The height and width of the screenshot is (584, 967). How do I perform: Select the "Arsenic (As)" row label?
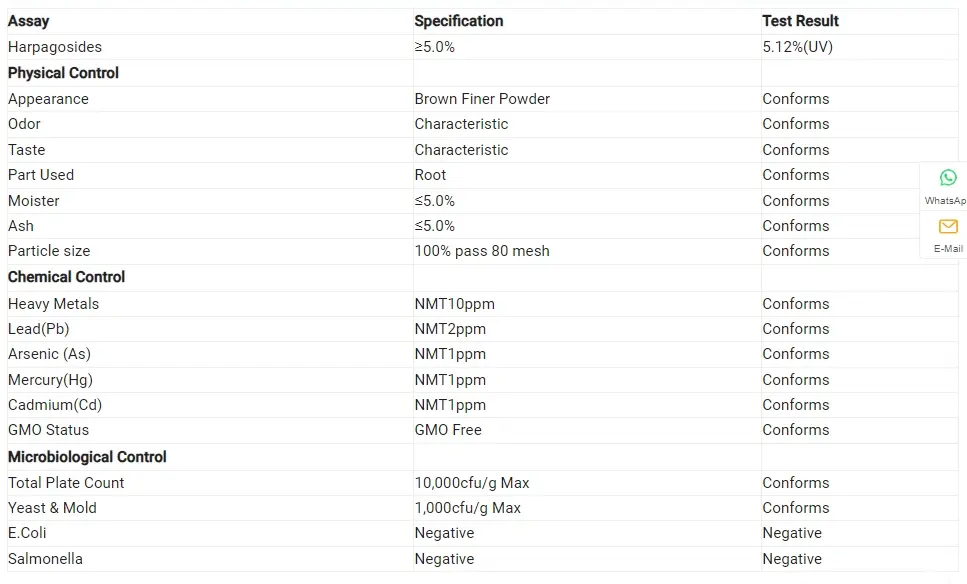pyautogui.click(x=49, y=354)
